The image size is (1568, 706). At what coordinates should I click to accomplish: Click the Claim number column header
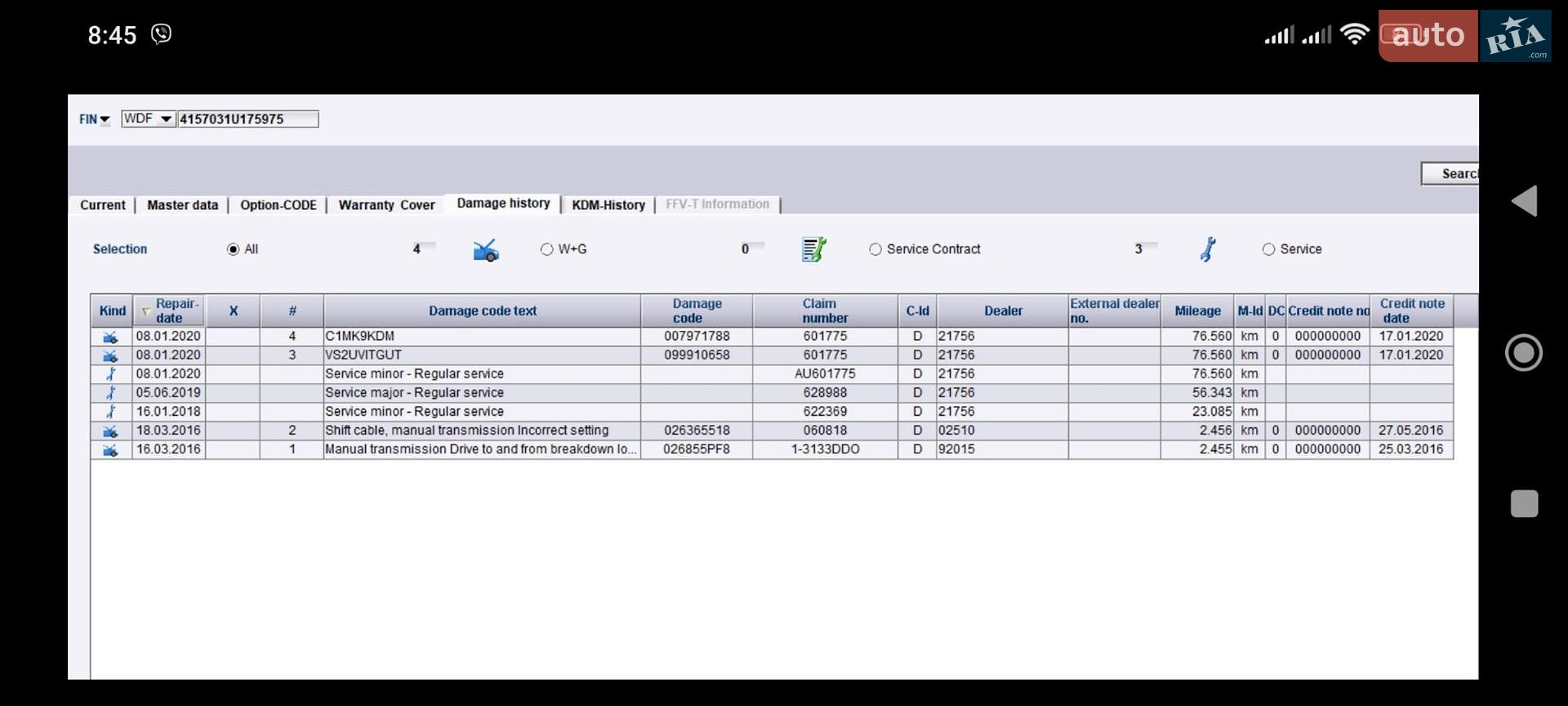click(825, 311)
